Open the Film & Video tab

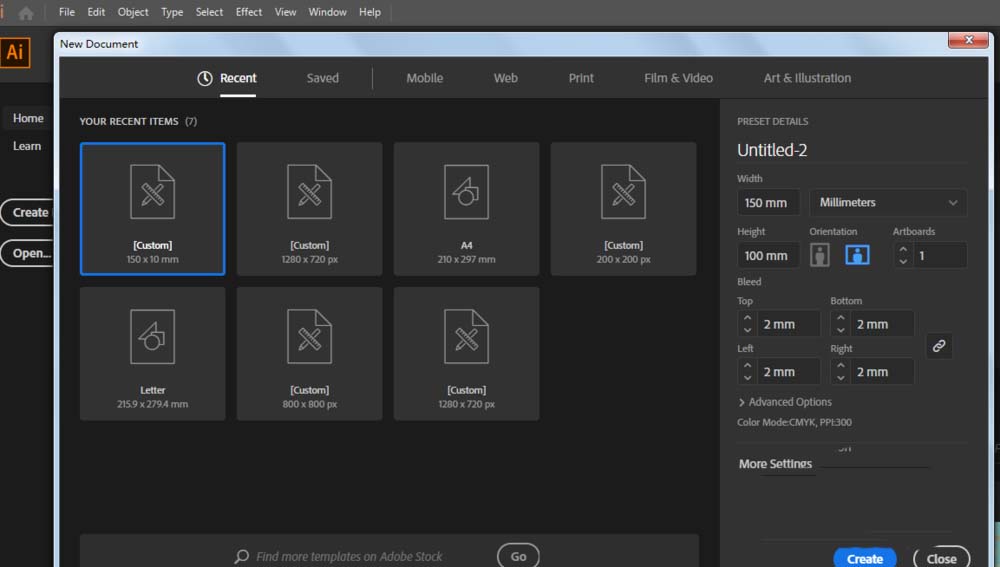click(x=679, y=78)
